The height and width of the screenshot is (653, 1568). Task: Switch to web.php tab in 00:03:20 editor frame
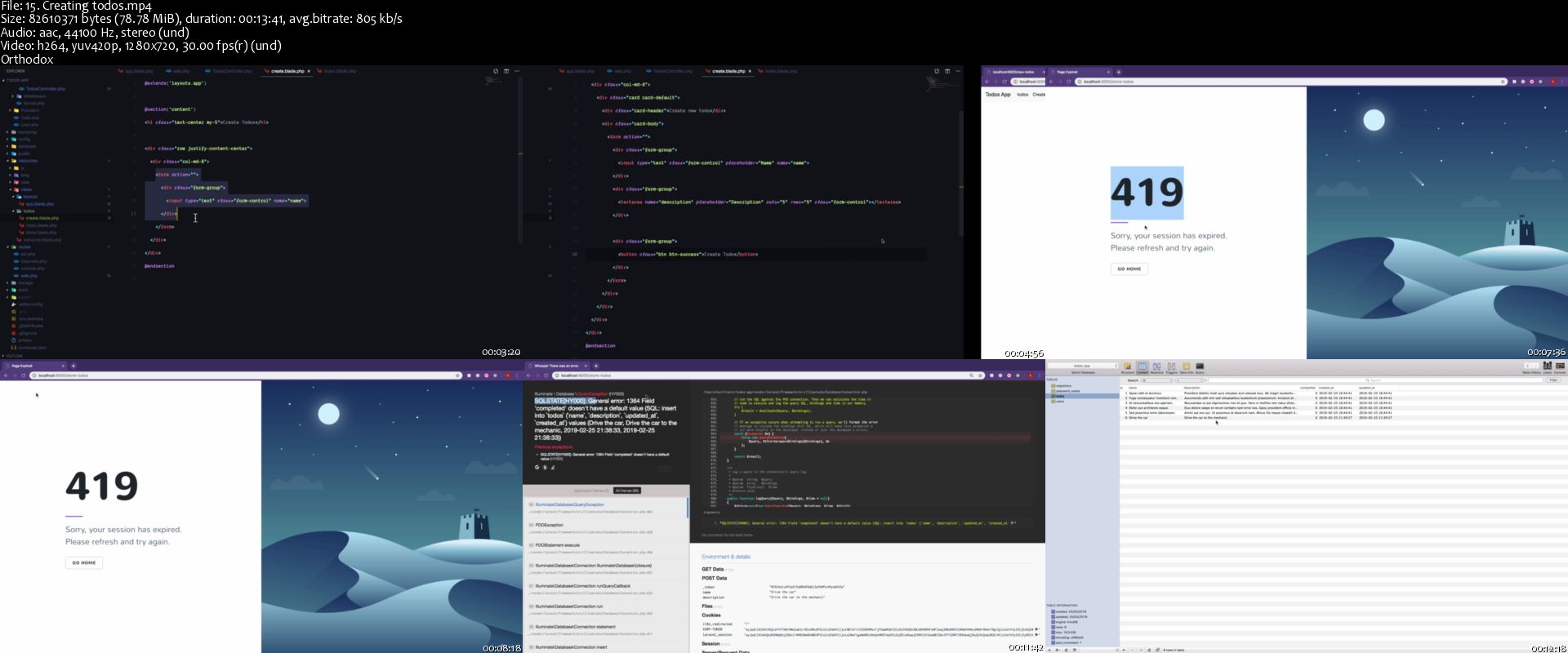pos(178,71)
